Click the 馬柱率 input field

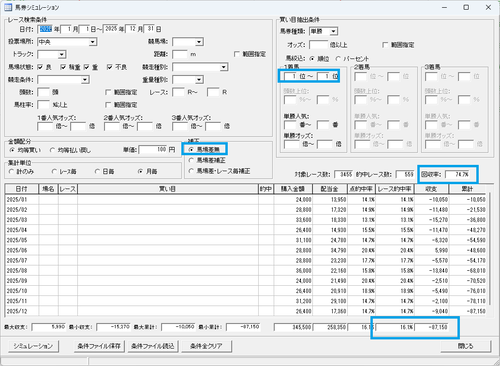point(44,105)
